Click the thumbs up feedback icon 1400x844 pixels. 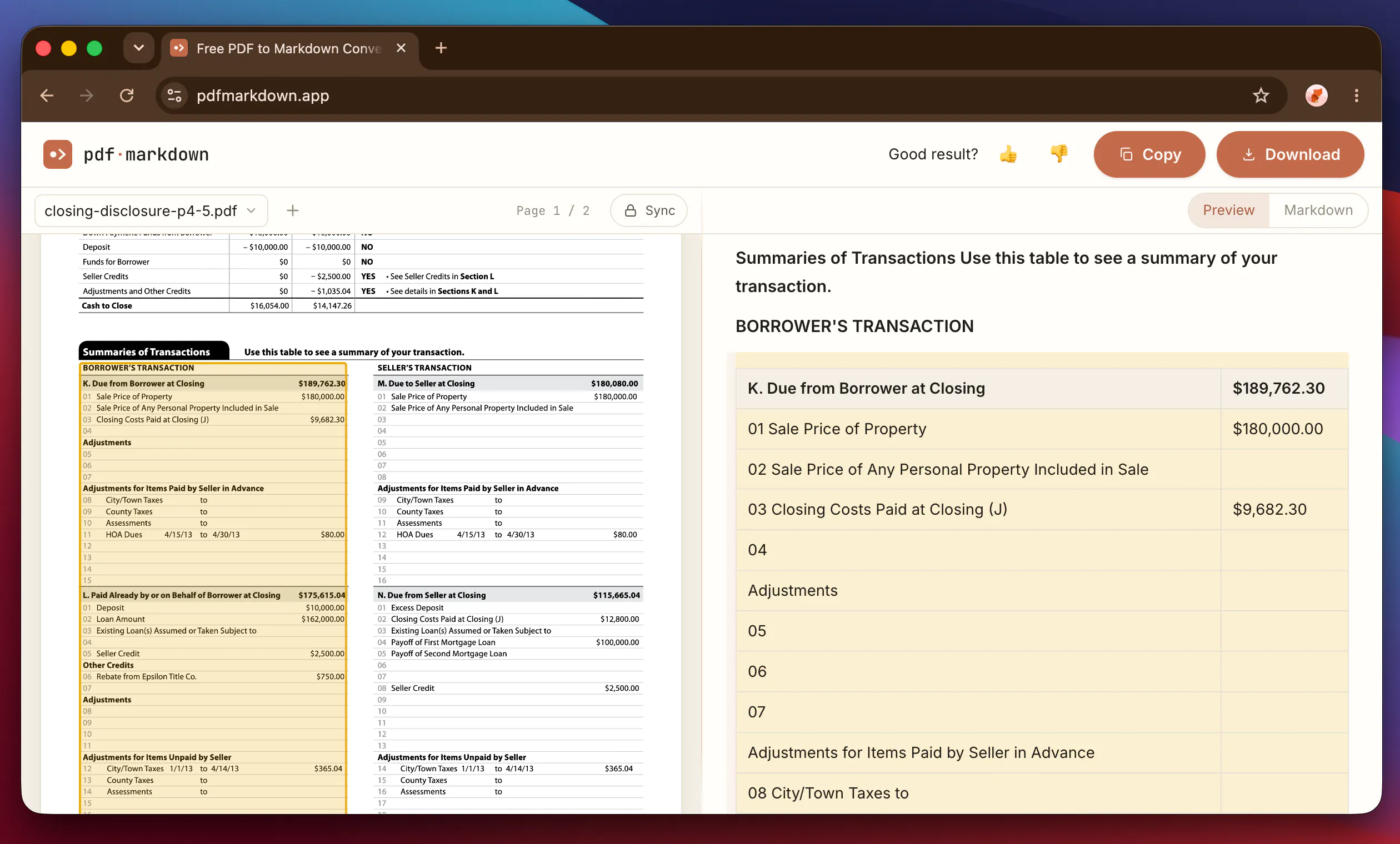tap(1008, 154)
